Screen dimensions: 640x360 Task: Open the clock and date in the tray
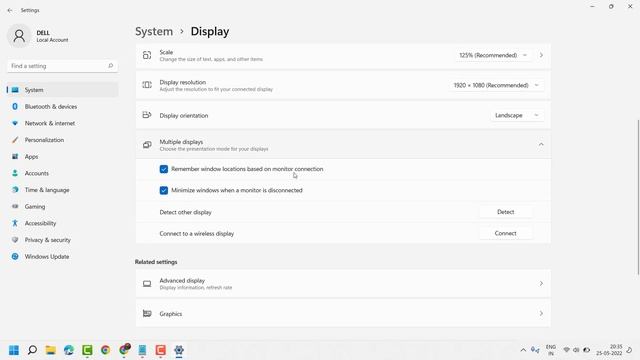coord(609,350)
